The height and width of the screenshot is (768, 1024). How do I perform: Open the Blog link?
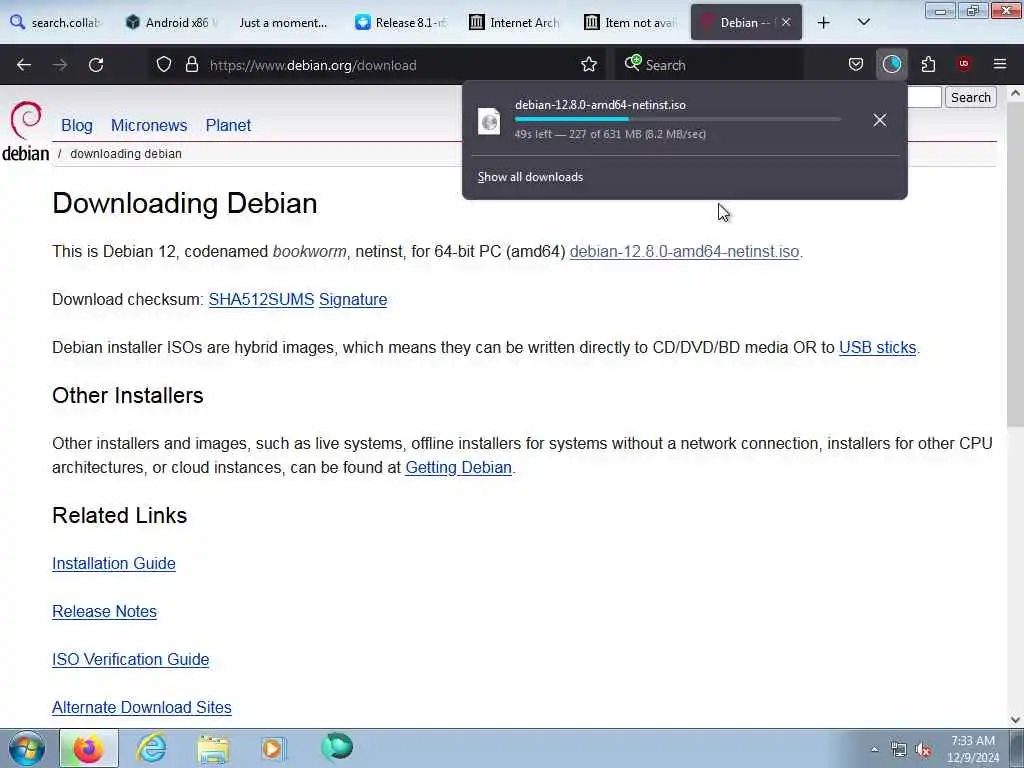(x=77, y=125)
